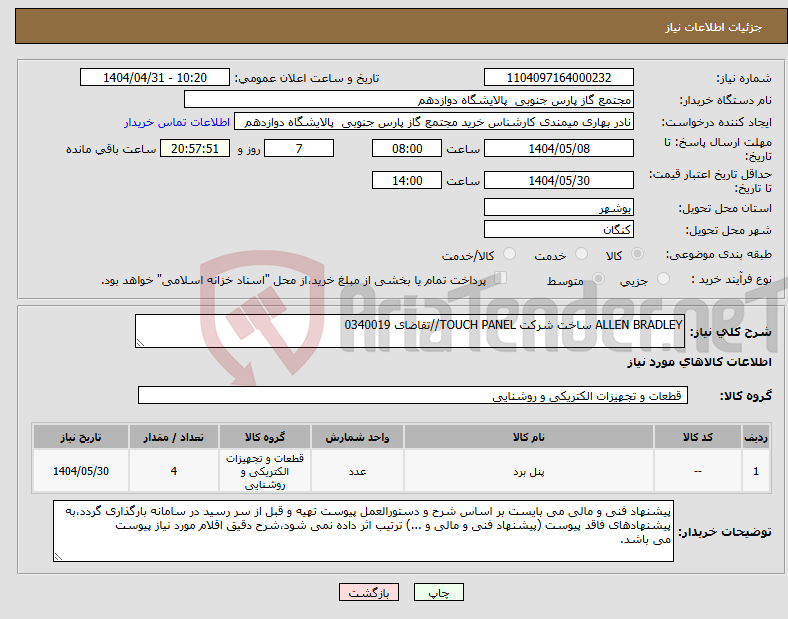Open the اطلاعات تماس خریدار link
The width and height of the screenshot is (788, 619).
[177, 122]
